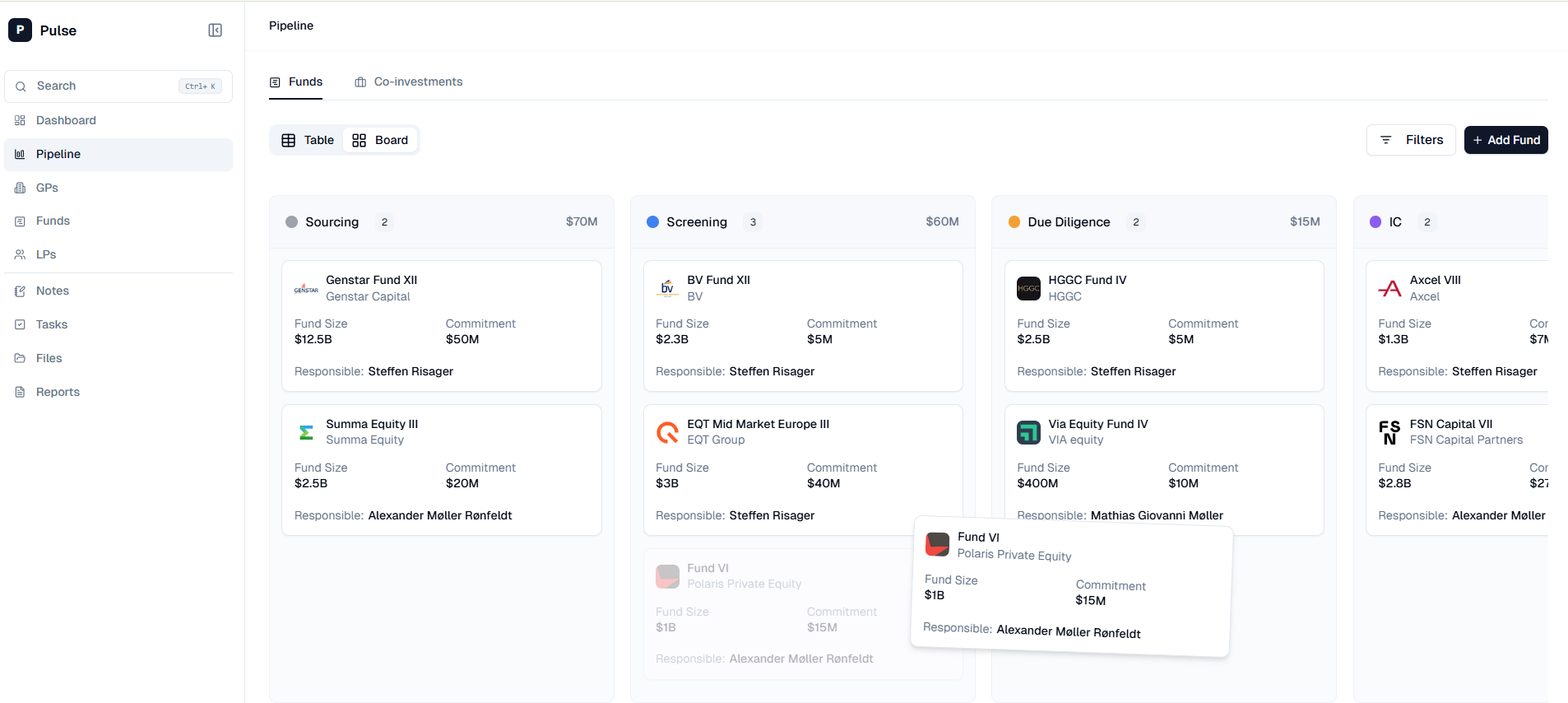The width and height of the screenshot is (1568, 703).
Task: Go to Dashboard in sidebar
Action: click(118, 120)
